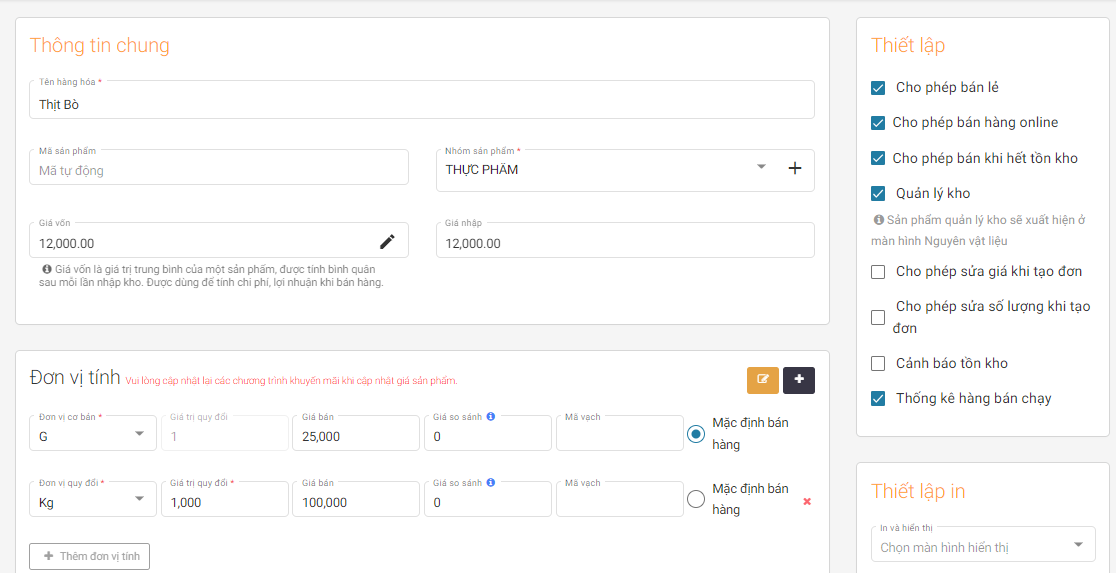Click the Thêm đơn vị tính button
The width and height of the screenshot is (1116, 573).
coord(90,556)
